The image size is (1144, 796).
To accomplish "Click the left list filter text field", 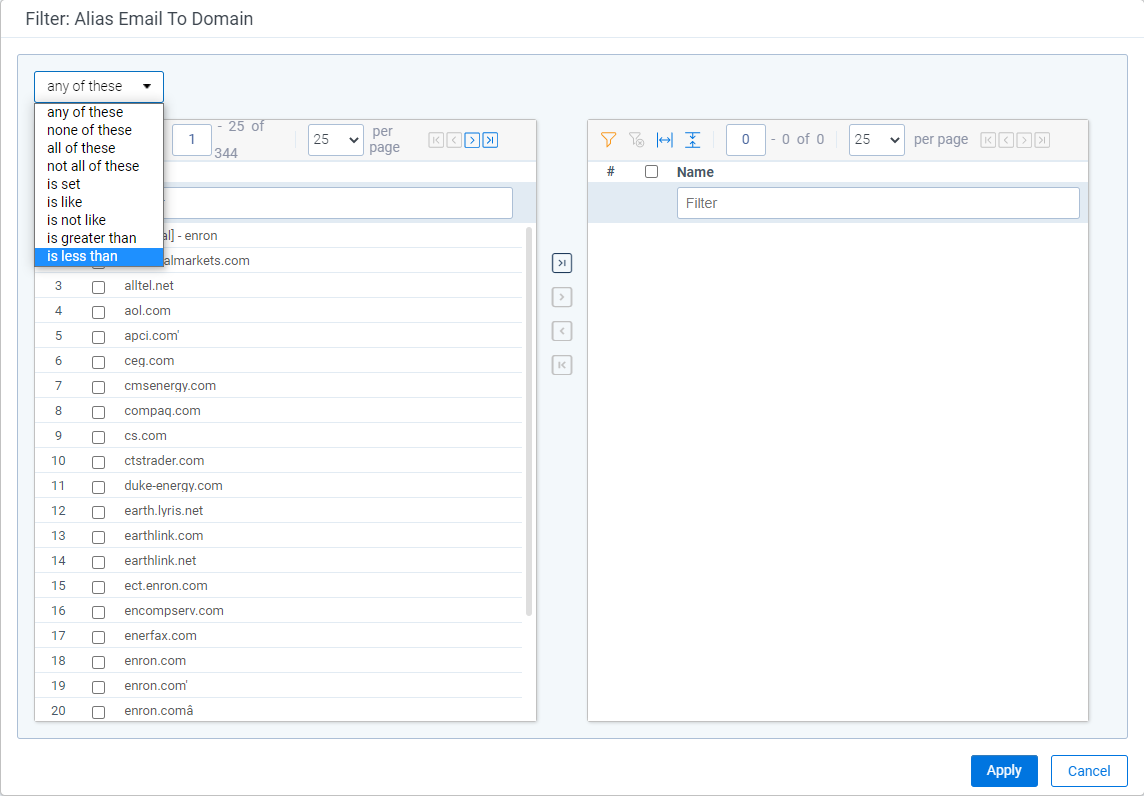I will pyautogui.click(x=338, y=203).
